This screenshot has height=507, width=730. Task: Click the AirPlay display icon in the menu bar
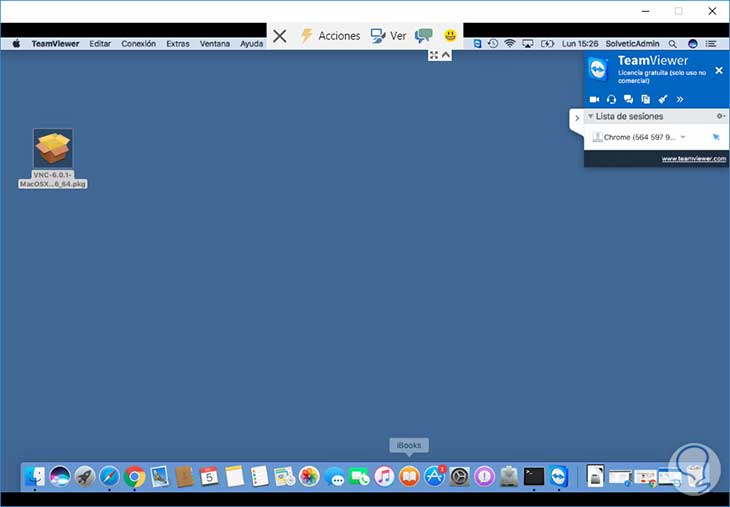(527, 44)
